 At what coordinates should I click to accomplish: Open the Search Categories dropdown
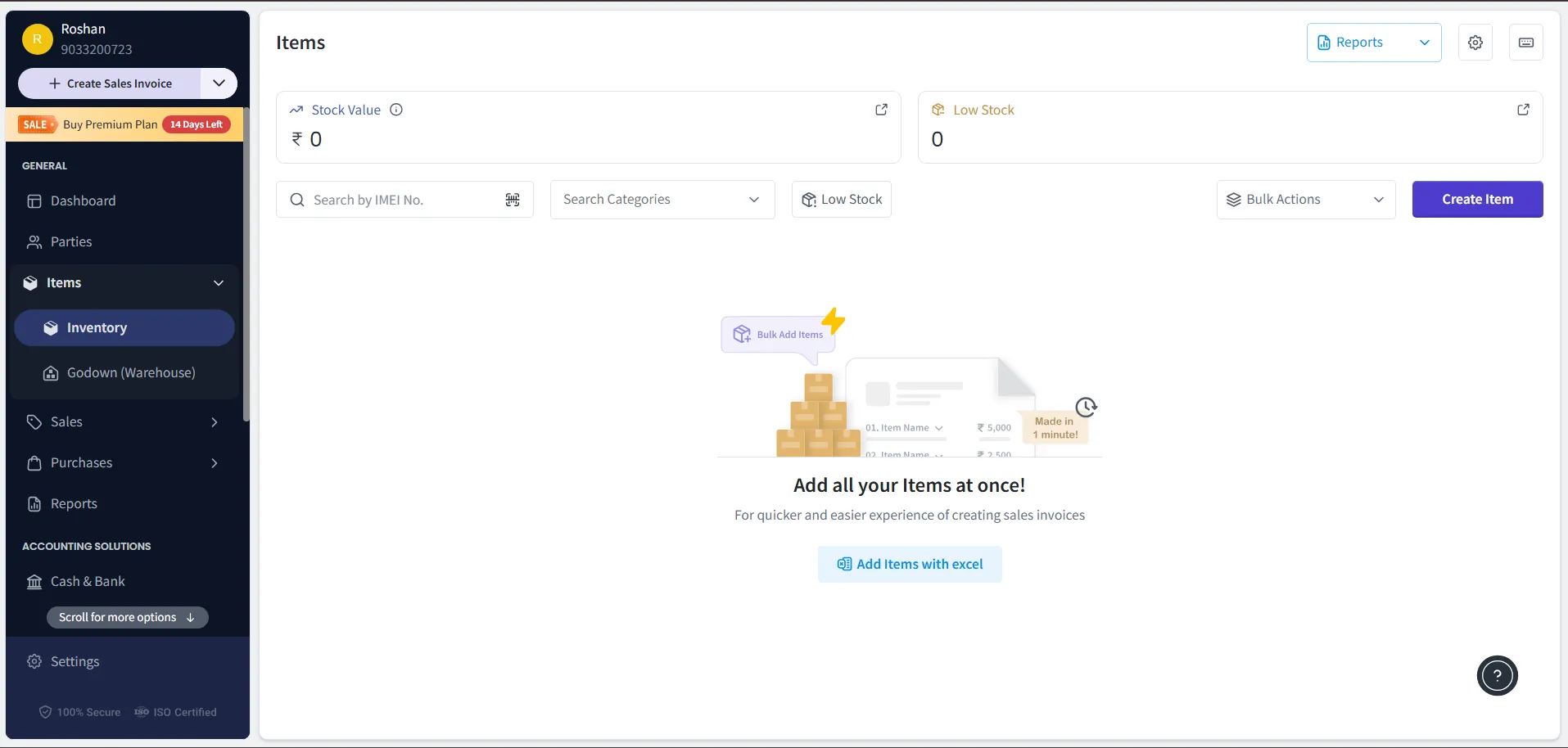662,200
